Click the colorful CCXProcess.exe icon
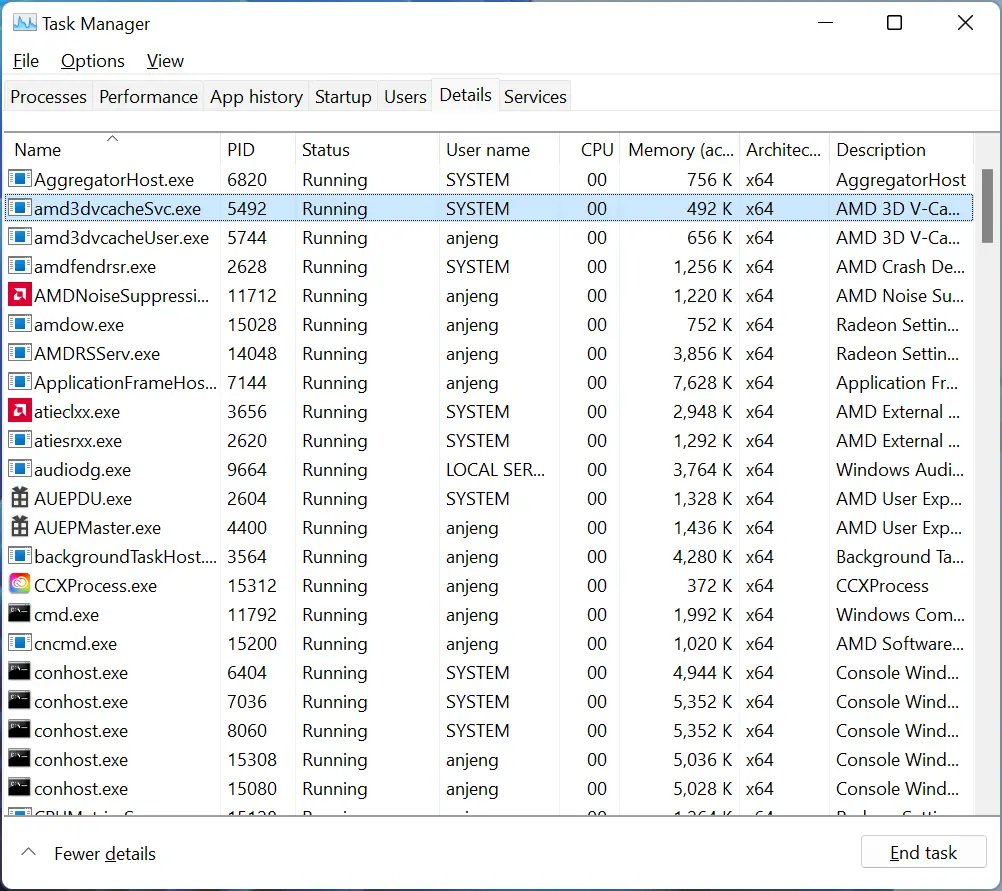Viewport: 1002px width, 891px height. point(19,586)
